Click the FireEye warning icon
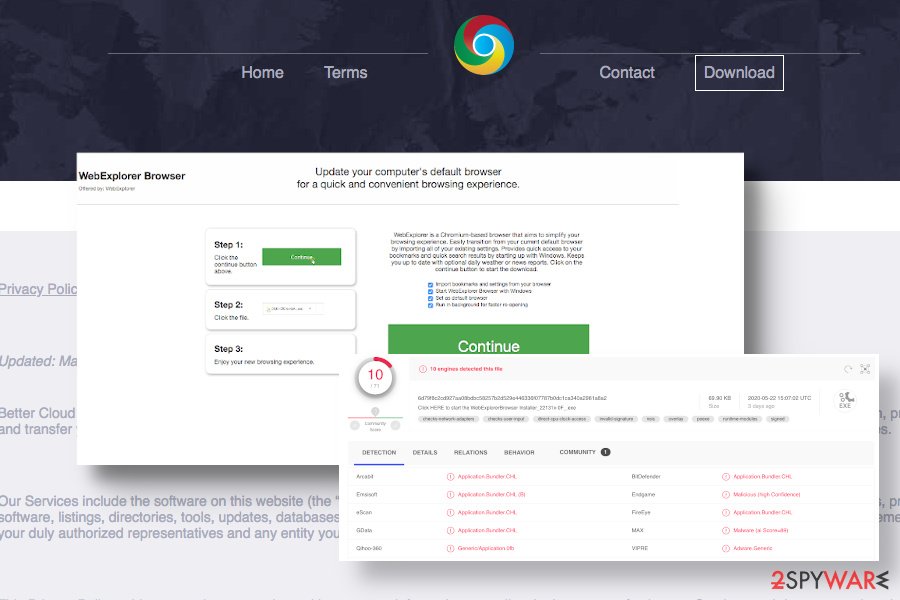 (726, 512)
